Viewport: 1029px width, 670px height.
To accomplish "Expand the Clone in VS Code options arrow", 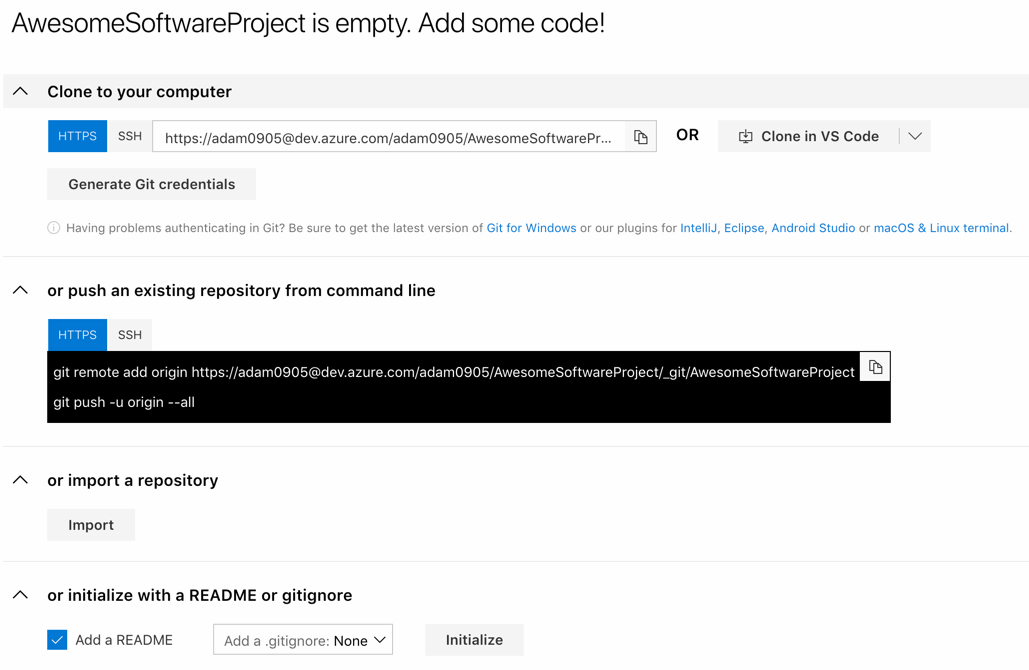I will [915, 136].
